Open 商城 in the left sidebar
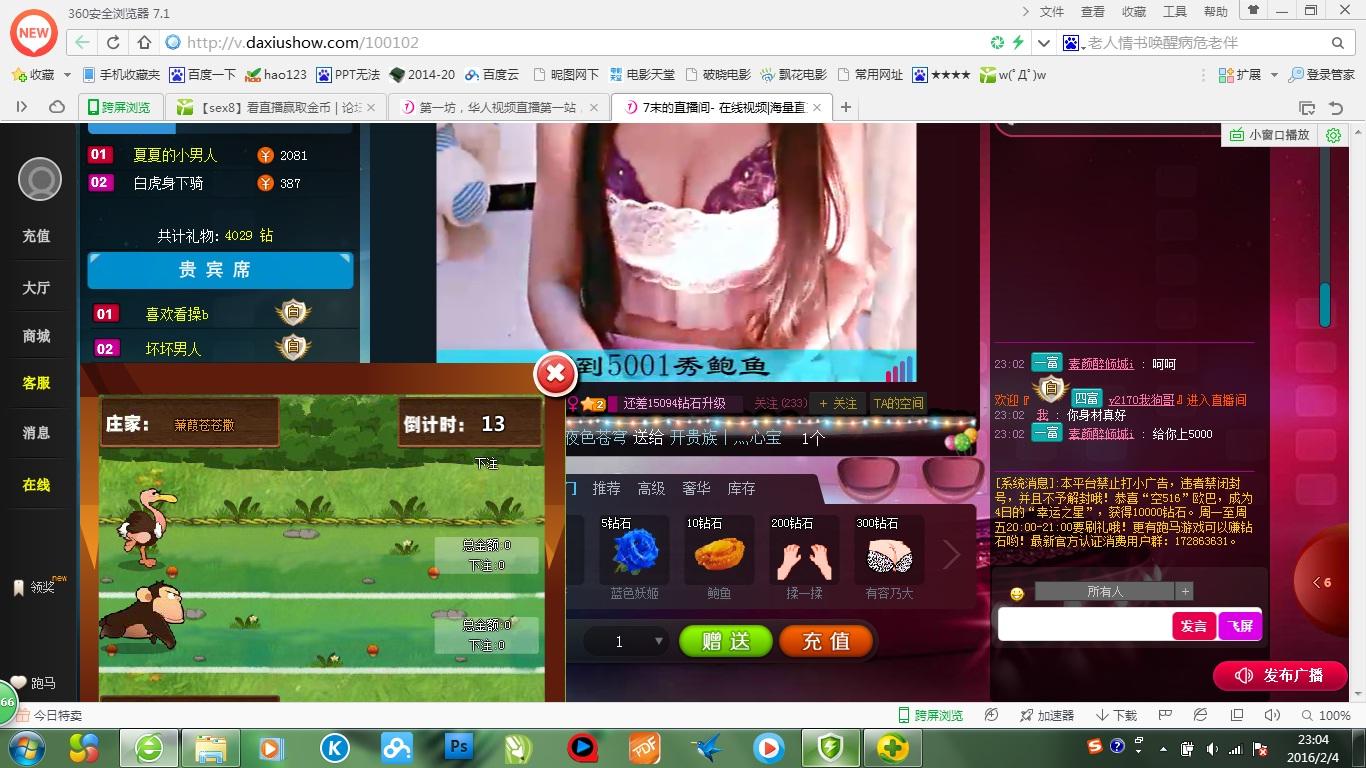Viewport: 1366px width, 768px height. click(x=36, y=336)
